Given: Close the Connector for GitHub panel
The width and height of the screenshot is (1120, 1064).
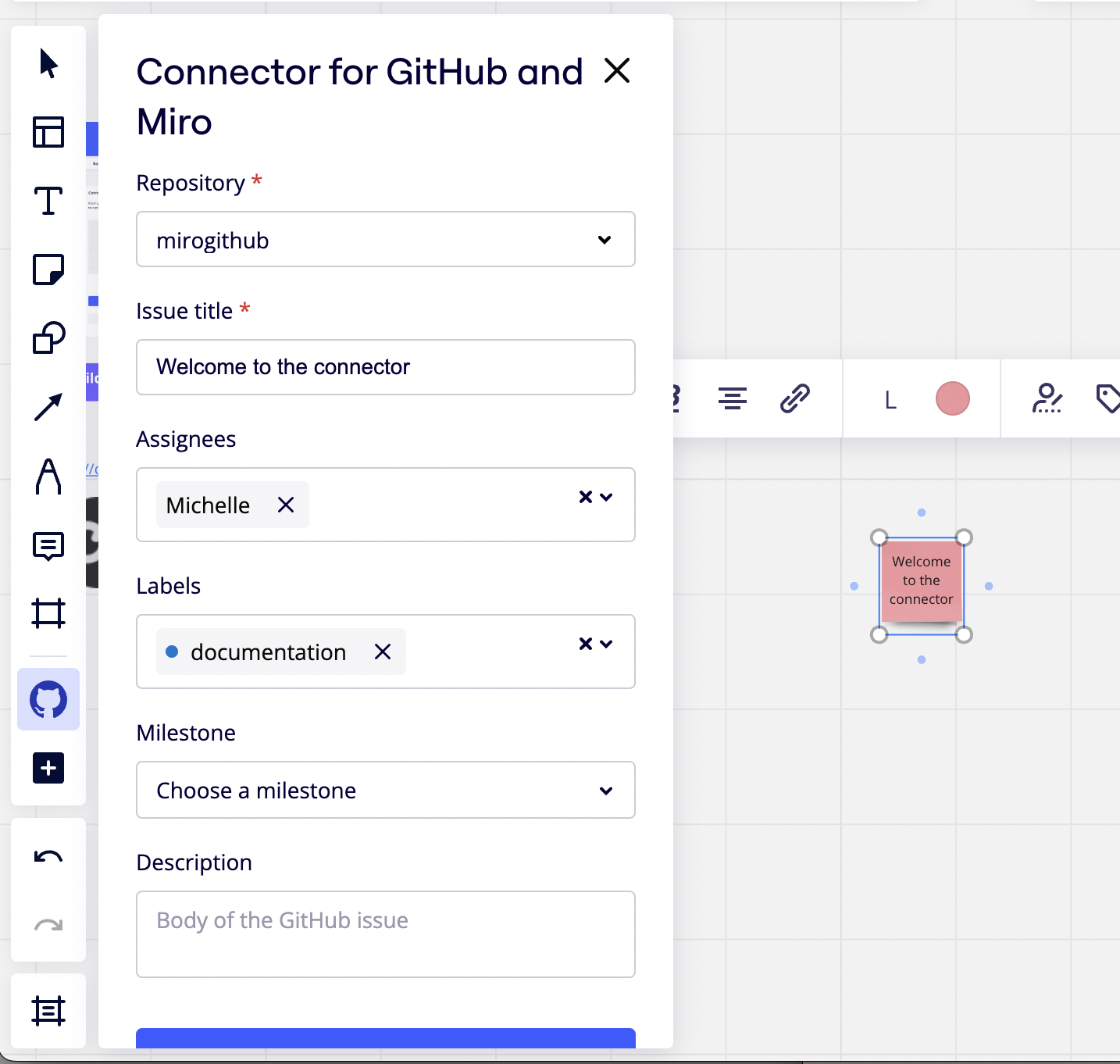Looking at the screenshot, I should [x=617, y=71].
